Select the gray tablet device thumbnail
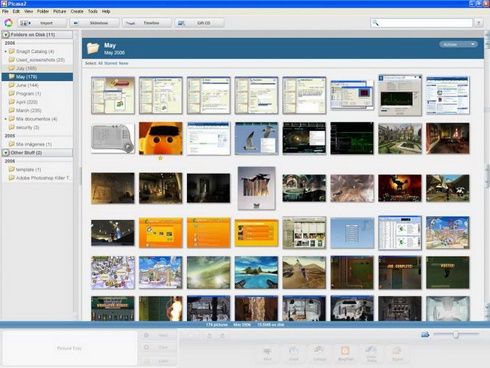Screen dimensions: 490x368 [x=113, y=138]
